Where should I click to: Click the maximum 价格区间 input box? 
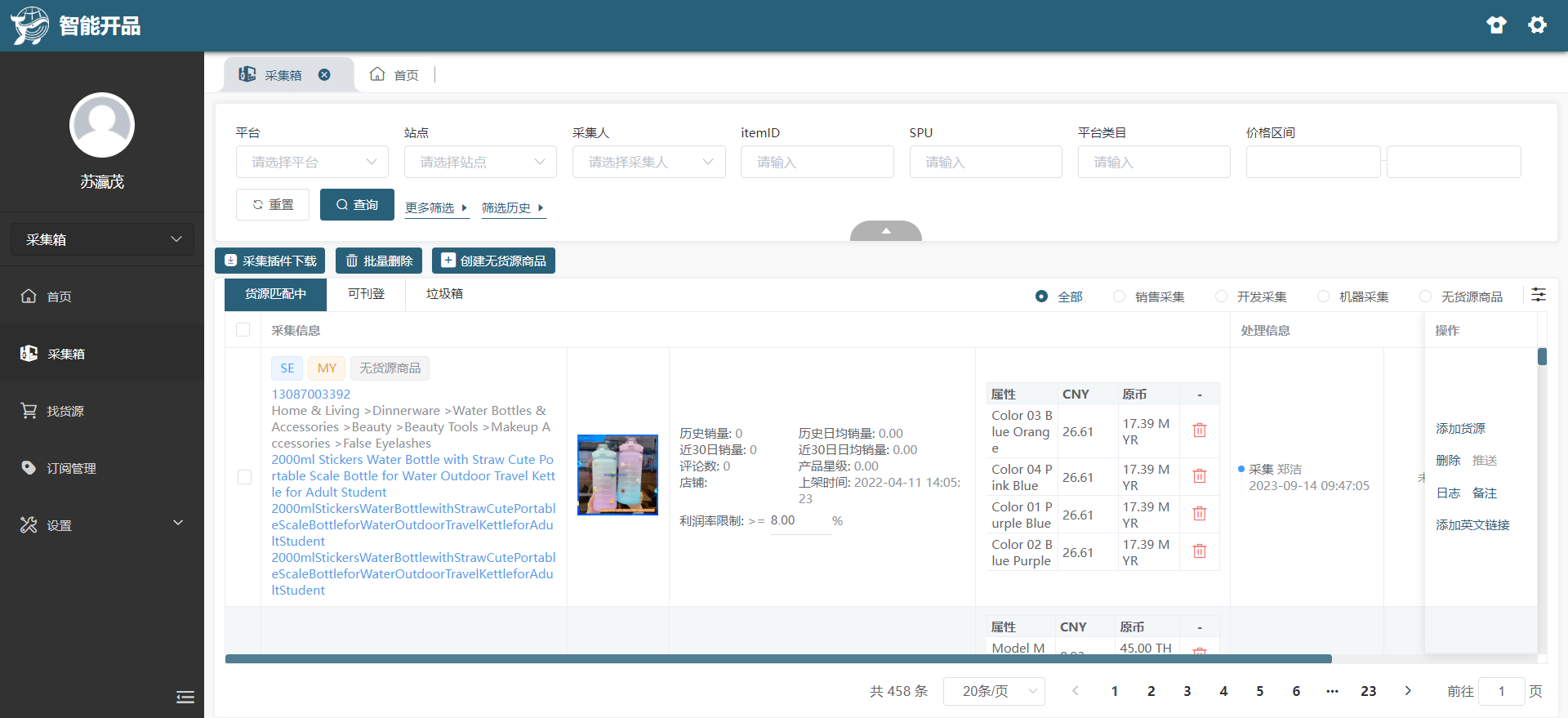click(x=1454, y=162)
